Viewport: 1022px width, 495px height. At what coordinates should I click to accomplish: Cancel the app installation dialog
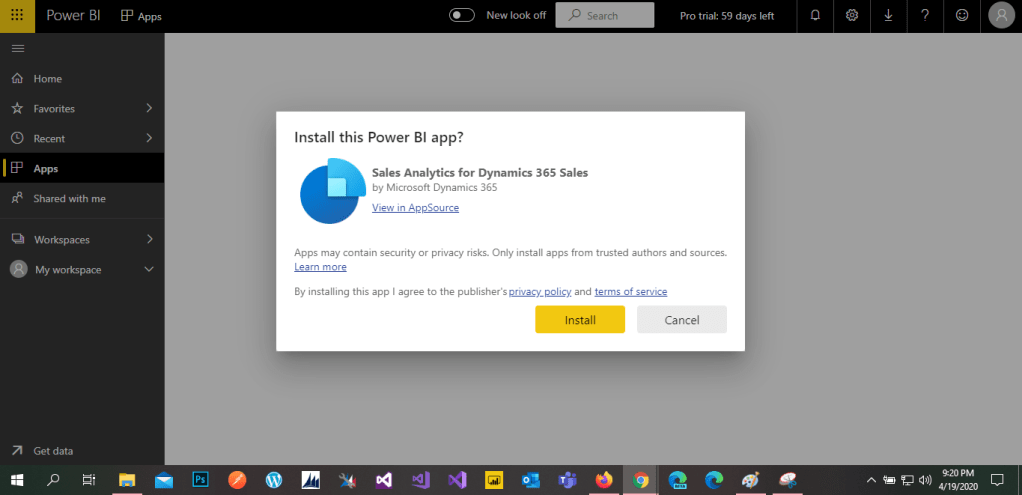(x=682, y=320)
